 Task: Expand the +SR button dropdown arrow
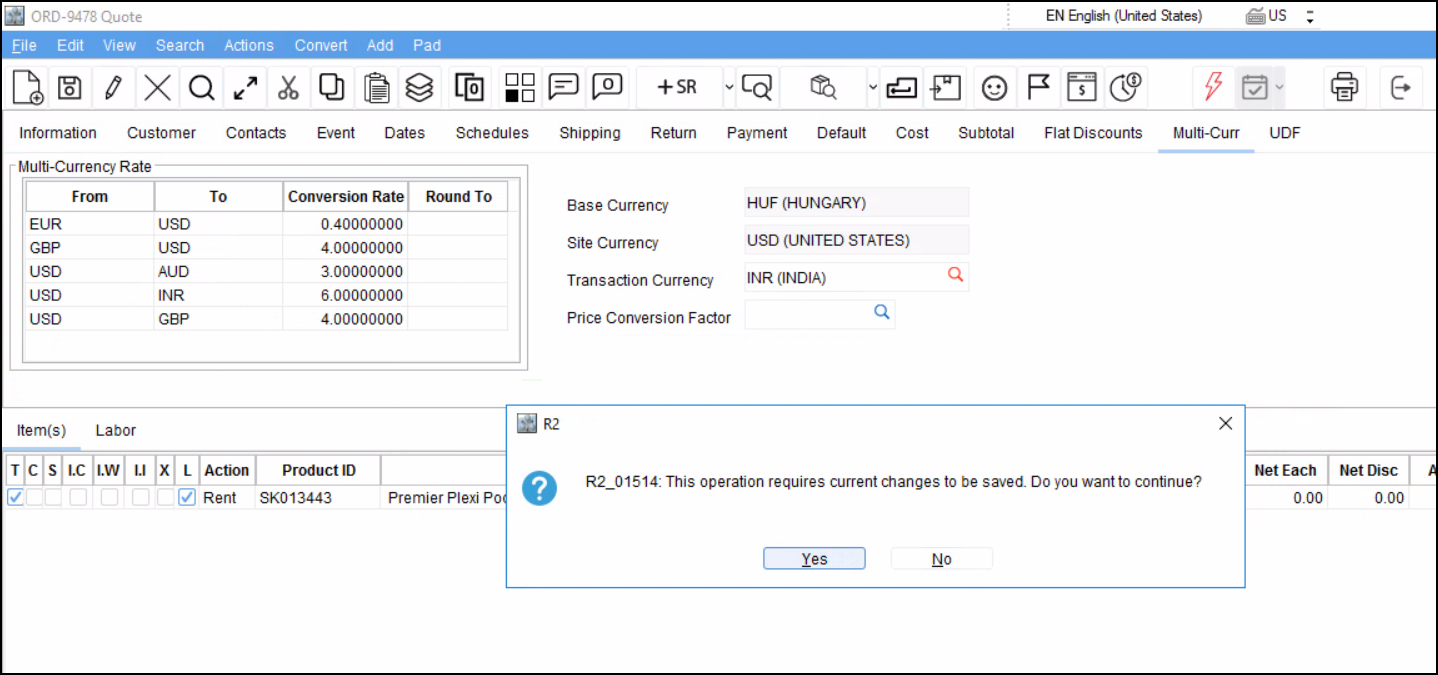[729, 88]
